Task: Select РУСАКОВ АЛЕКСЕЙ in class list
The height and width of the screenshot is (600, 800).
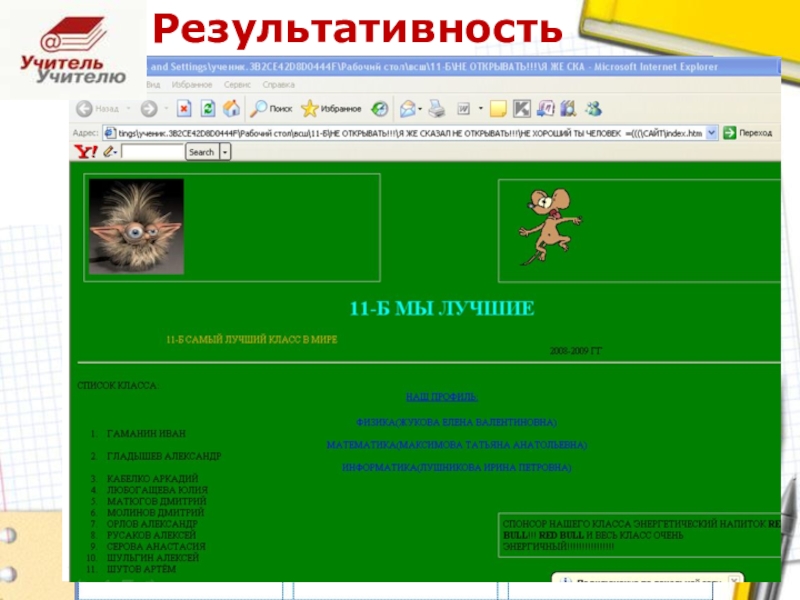Action: click(152, 535)
